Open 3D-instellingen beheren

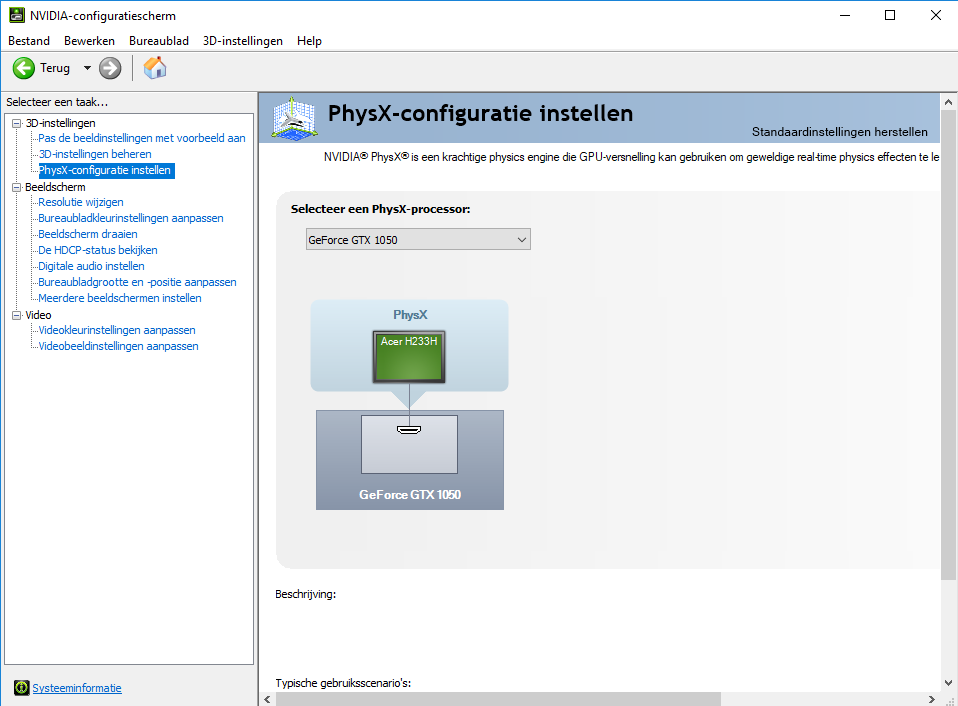coord(95,154)
